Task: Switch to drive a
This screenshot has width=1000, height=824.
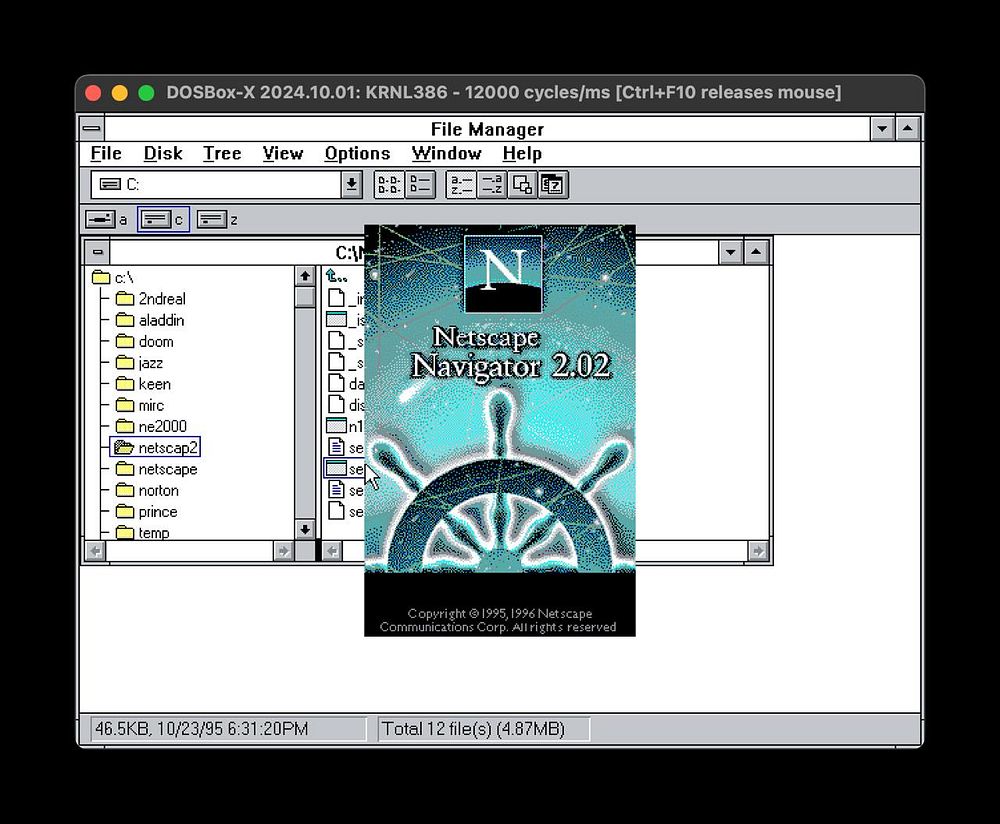Action: coord(100,219)
